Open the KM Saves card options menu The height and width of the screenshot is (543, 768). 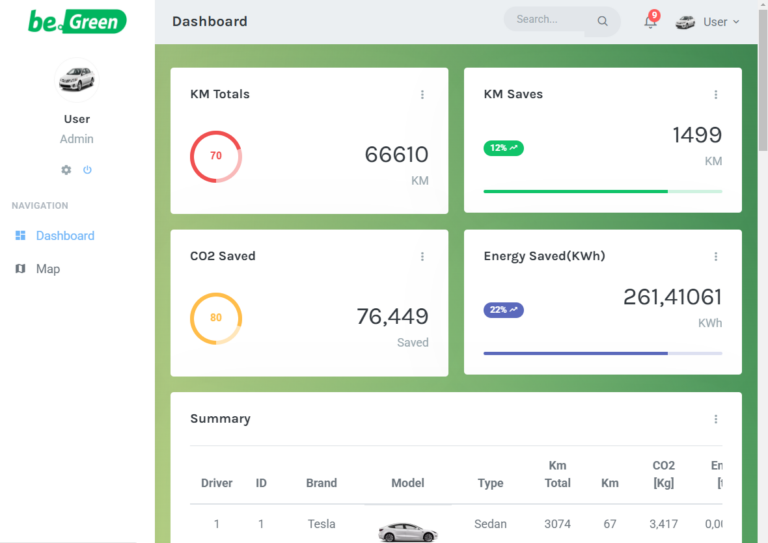point(716,94)
